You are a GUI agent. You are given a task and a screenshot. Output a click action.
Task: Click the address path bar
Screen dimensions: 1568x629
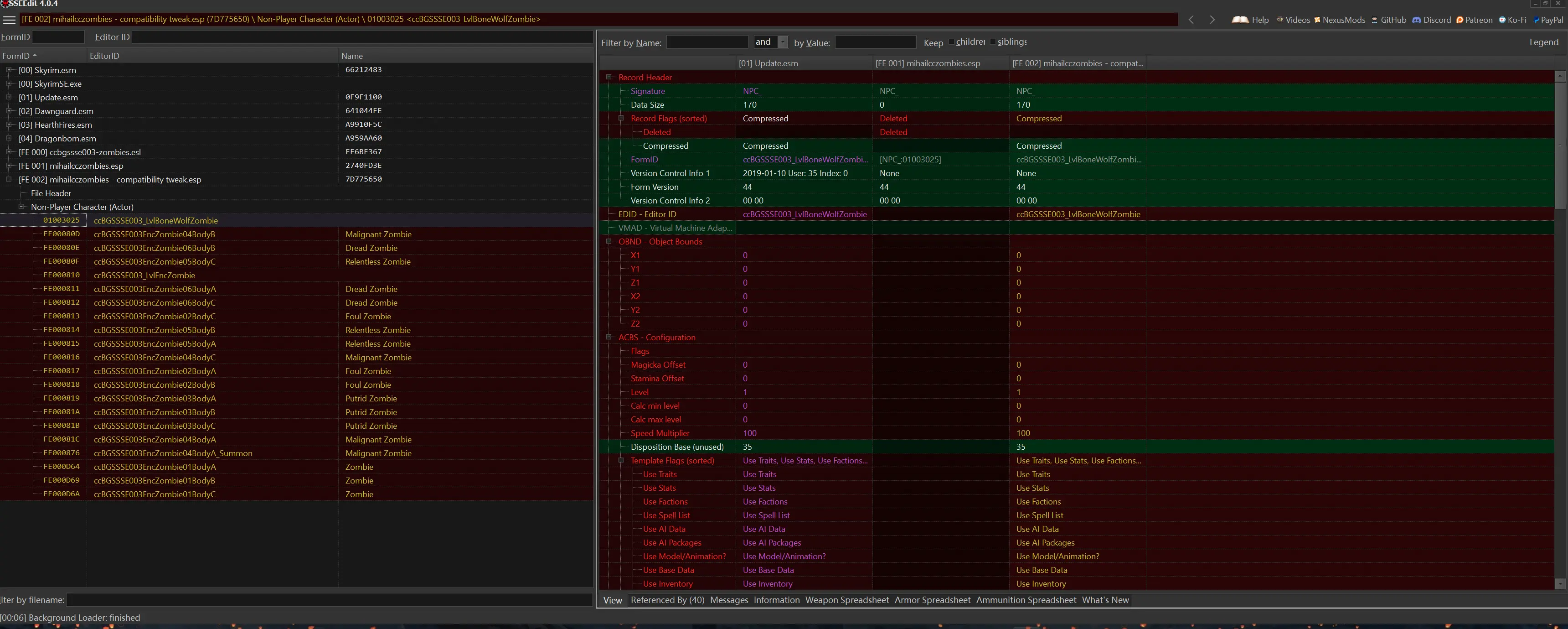[598, 20]
